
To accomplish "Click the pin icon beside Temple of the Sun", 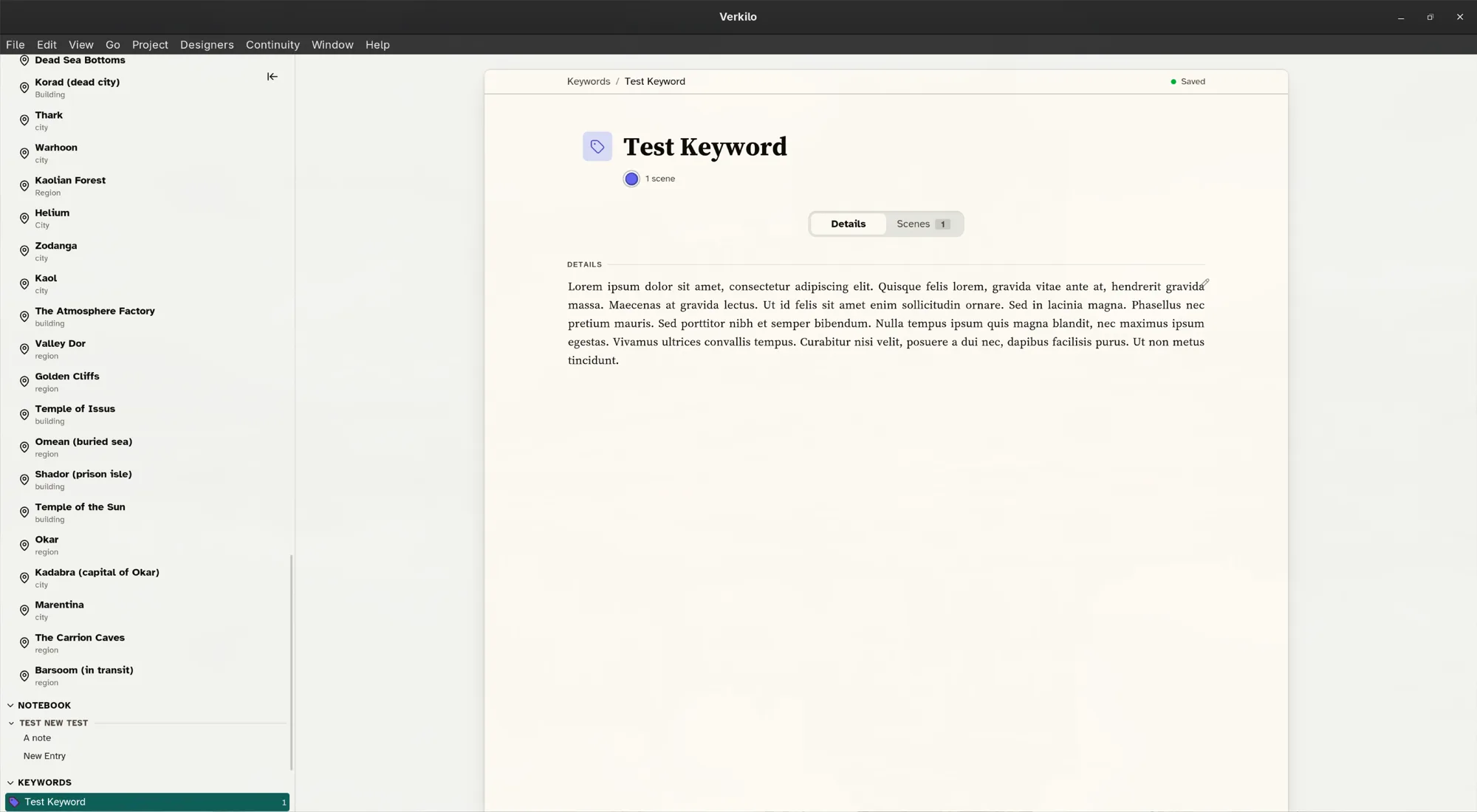I will click(x=24, y=512).
